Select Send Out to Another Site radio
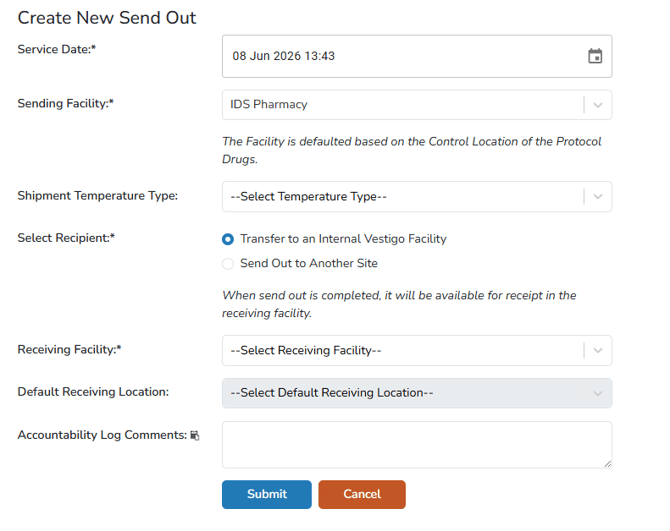Image resolution: width=670 pixels, height=531 pixels. (x=228, y=264)
